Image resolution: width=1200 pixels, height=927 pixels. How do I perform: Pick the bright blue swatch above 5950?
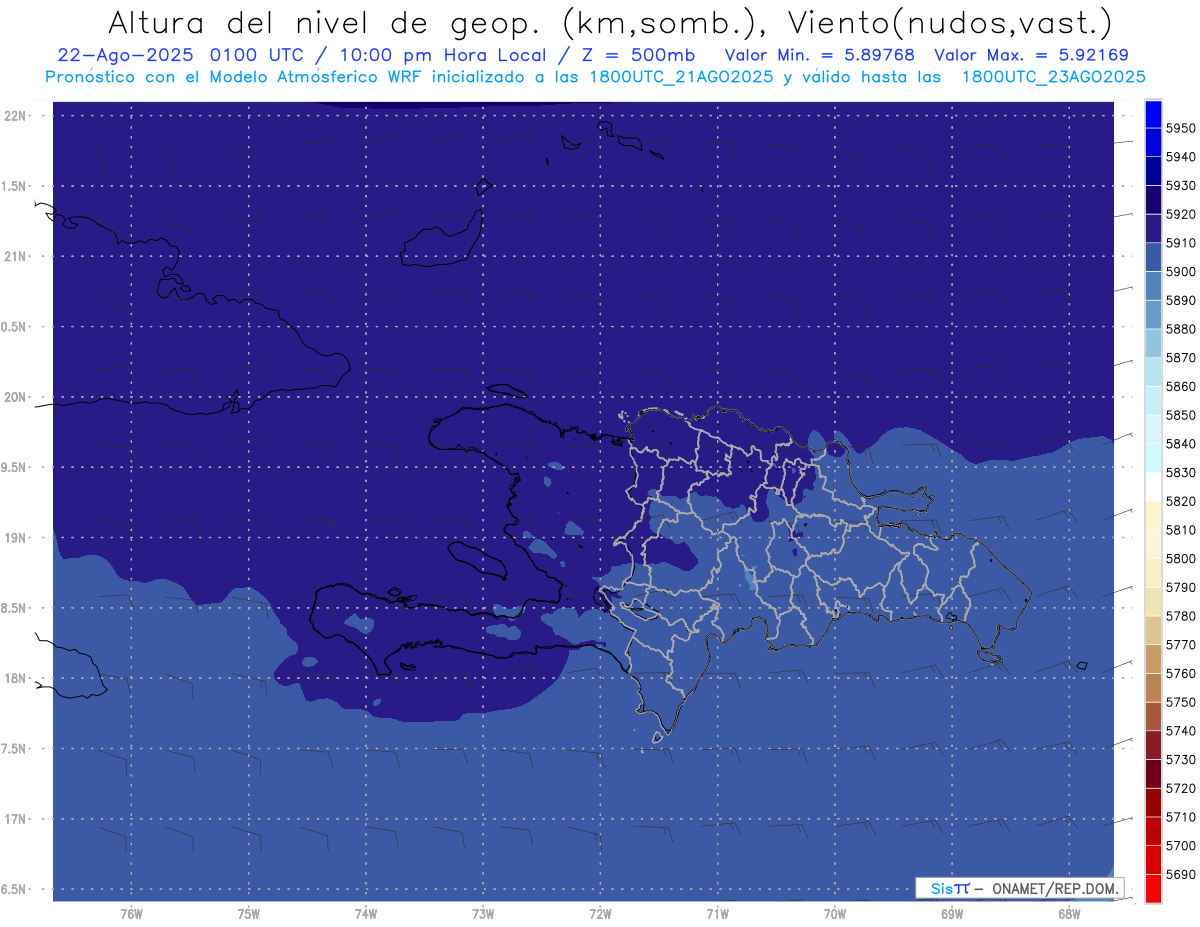1153,114
